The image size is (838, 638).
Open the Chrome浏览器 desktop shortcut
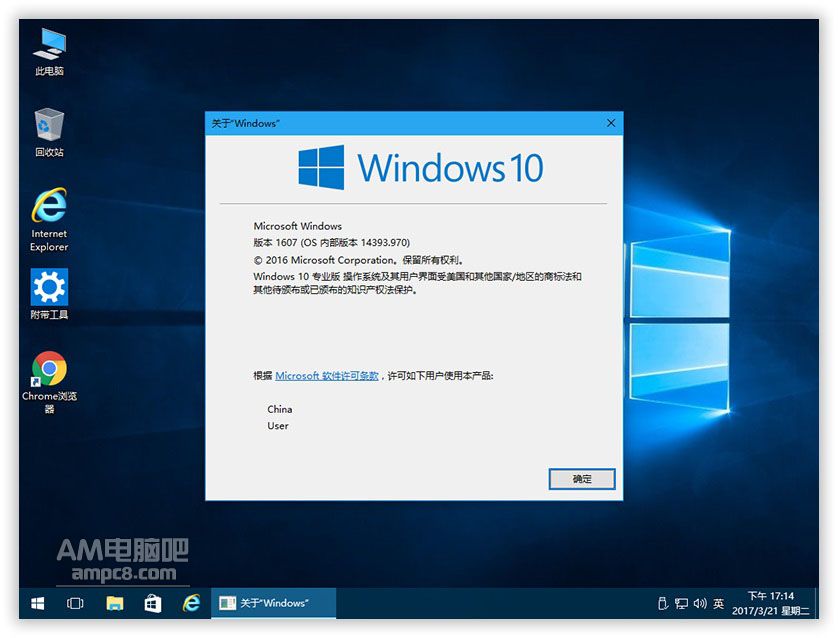pos(49,382)
